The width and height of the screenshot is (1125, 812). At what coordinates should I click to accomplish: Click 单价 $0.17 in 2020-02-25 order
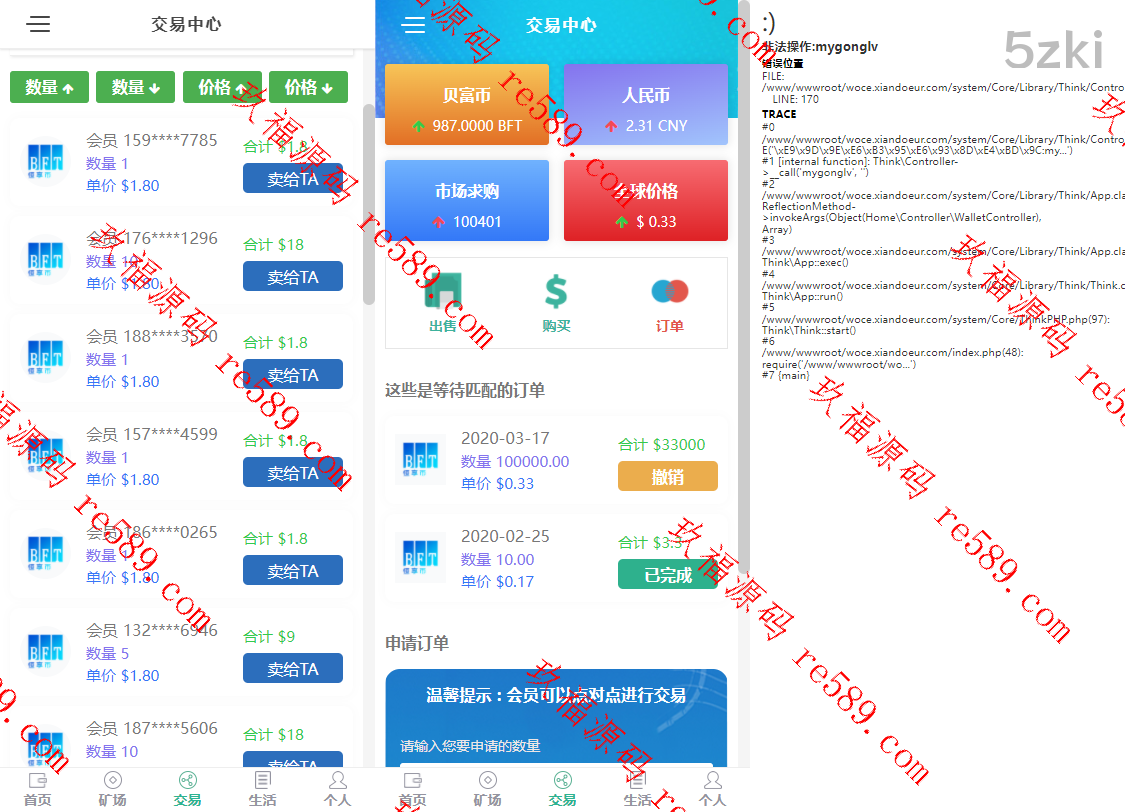(497, 581)
